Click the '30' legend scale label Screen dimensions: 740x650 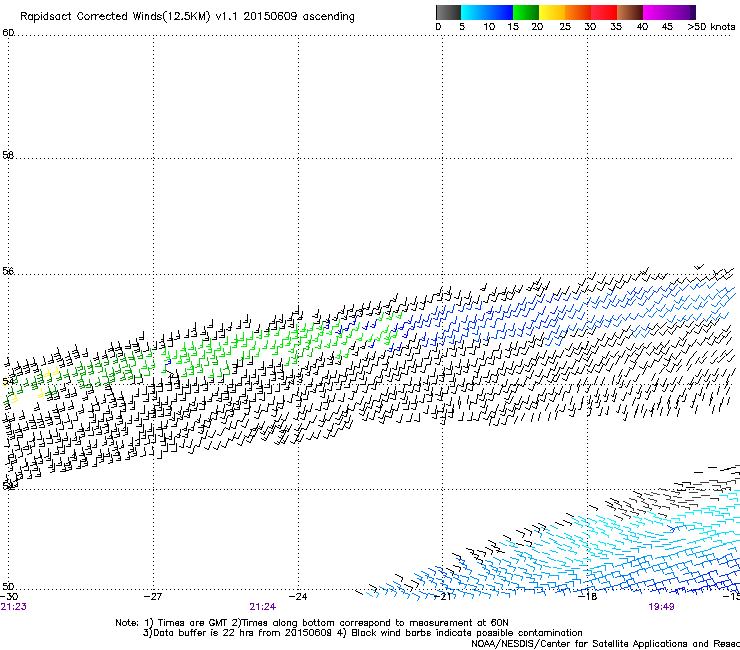click(590, 27)
